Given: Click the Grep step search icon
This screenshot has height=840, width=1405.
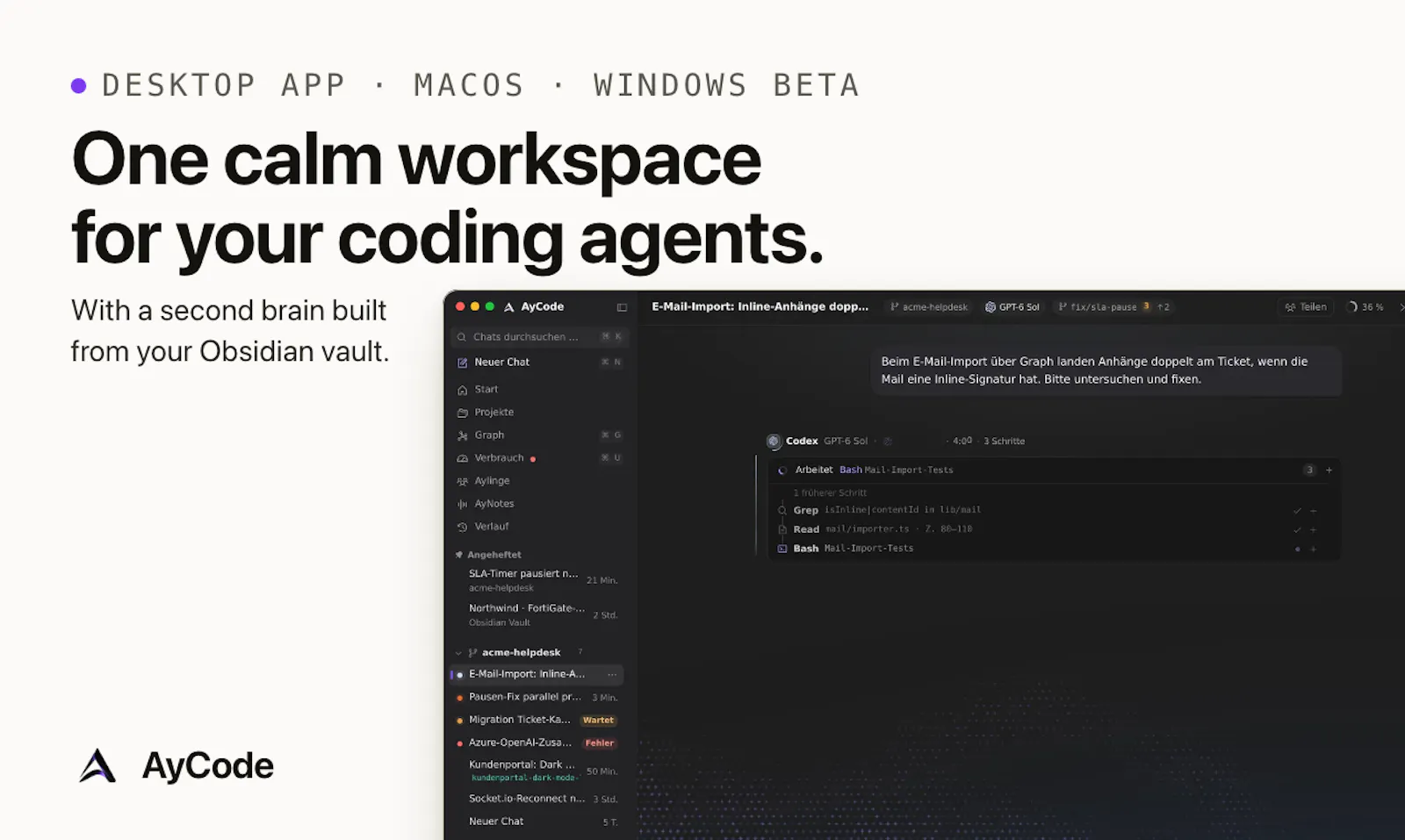Looking at the screenshot, I should coord(782,511).
